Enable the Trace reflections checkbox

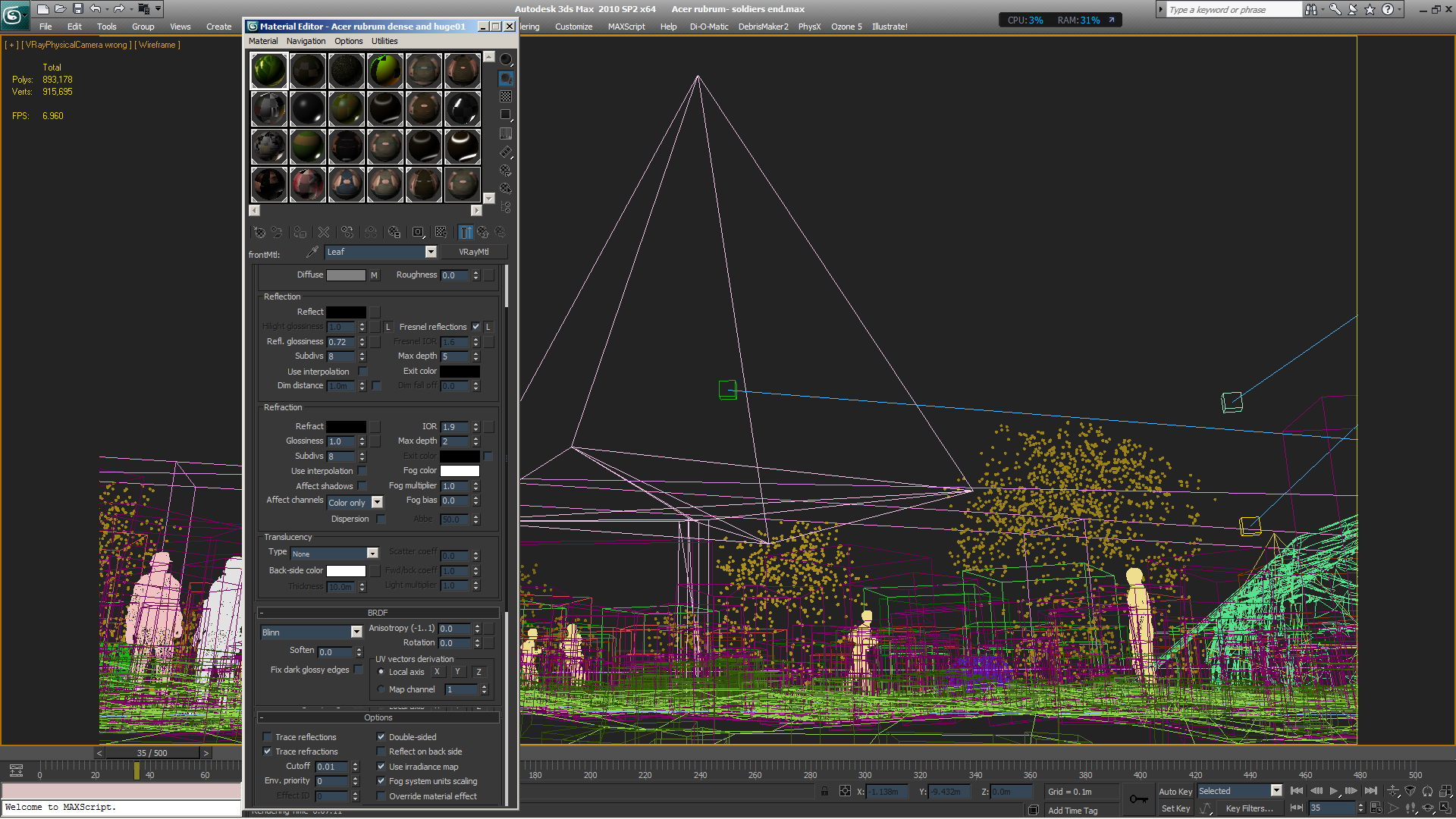267,737
